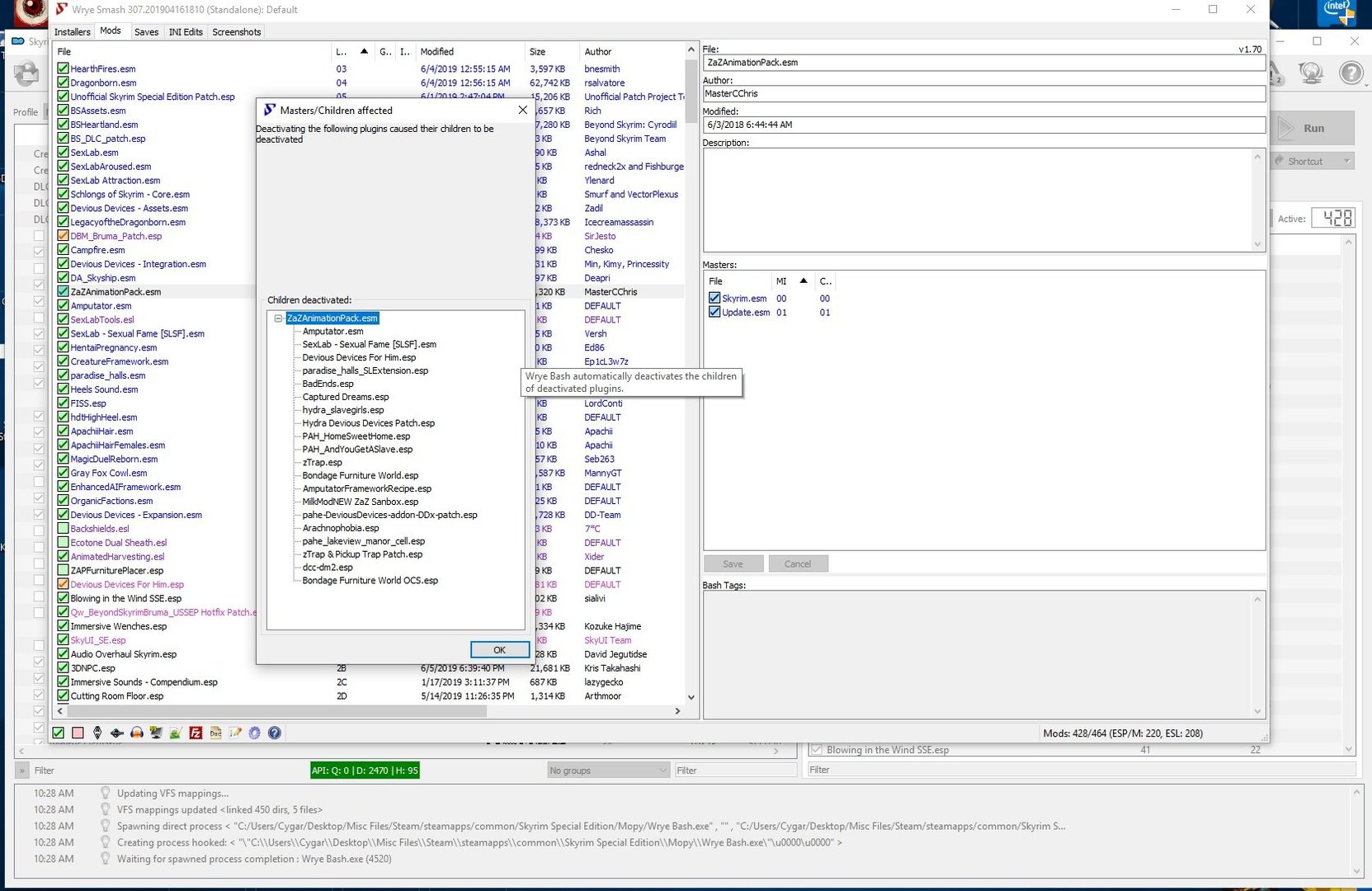Click the arrow icon on the Shortcut button
The image size is (1372, 891).
1280,161
